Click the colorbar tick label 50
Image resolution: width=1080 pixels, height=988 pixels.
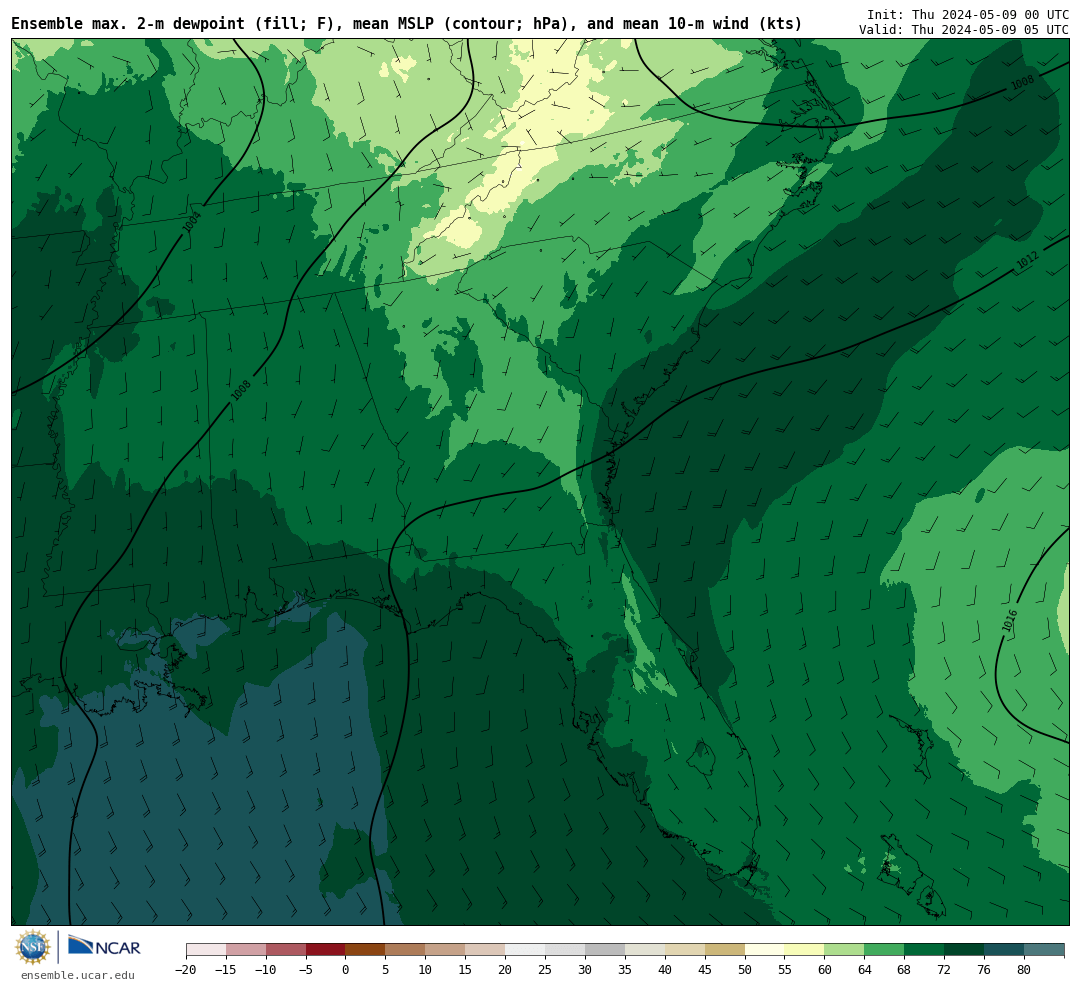[745, 970]
